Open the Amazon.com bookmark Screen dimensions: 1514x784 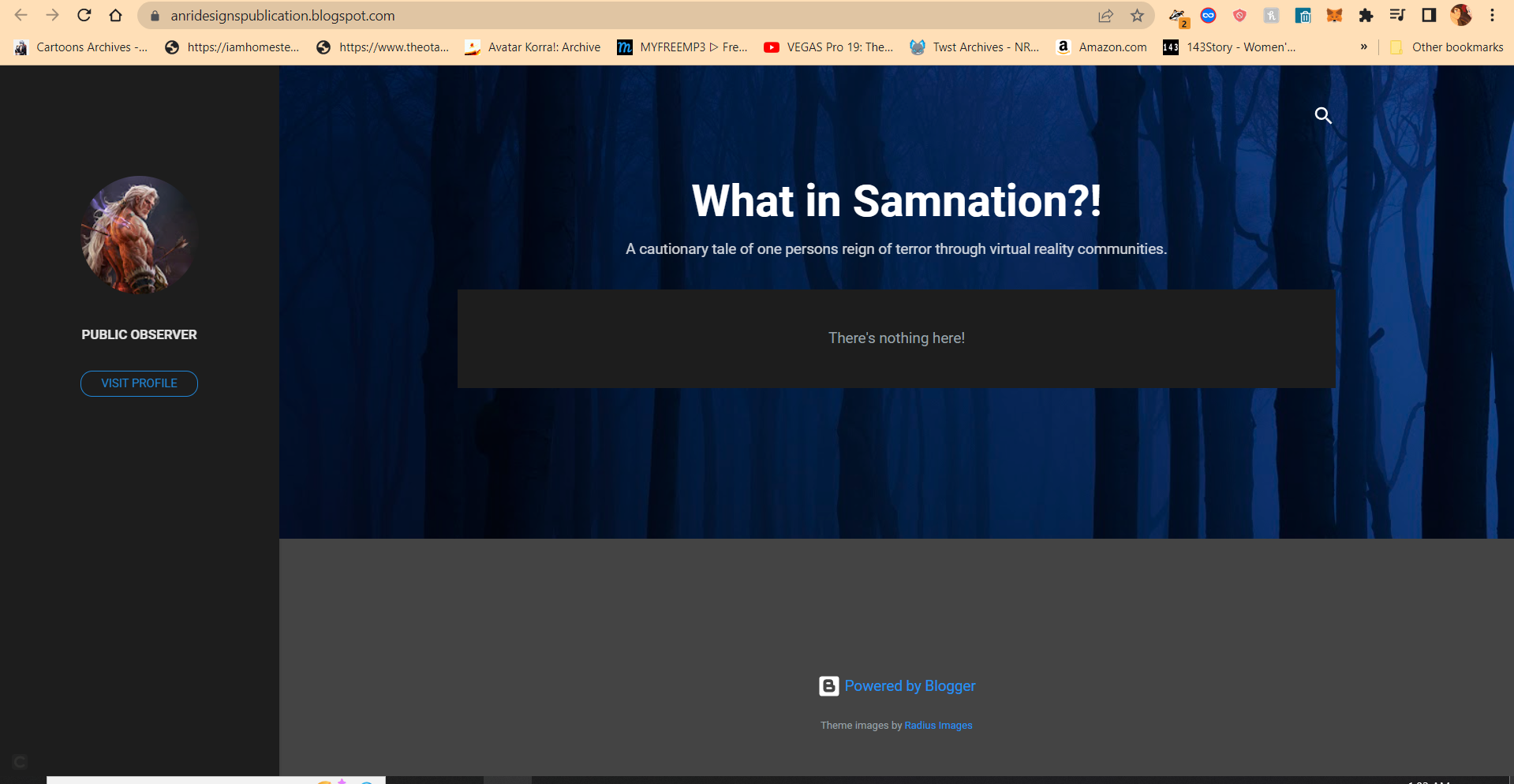(1101, 47)
